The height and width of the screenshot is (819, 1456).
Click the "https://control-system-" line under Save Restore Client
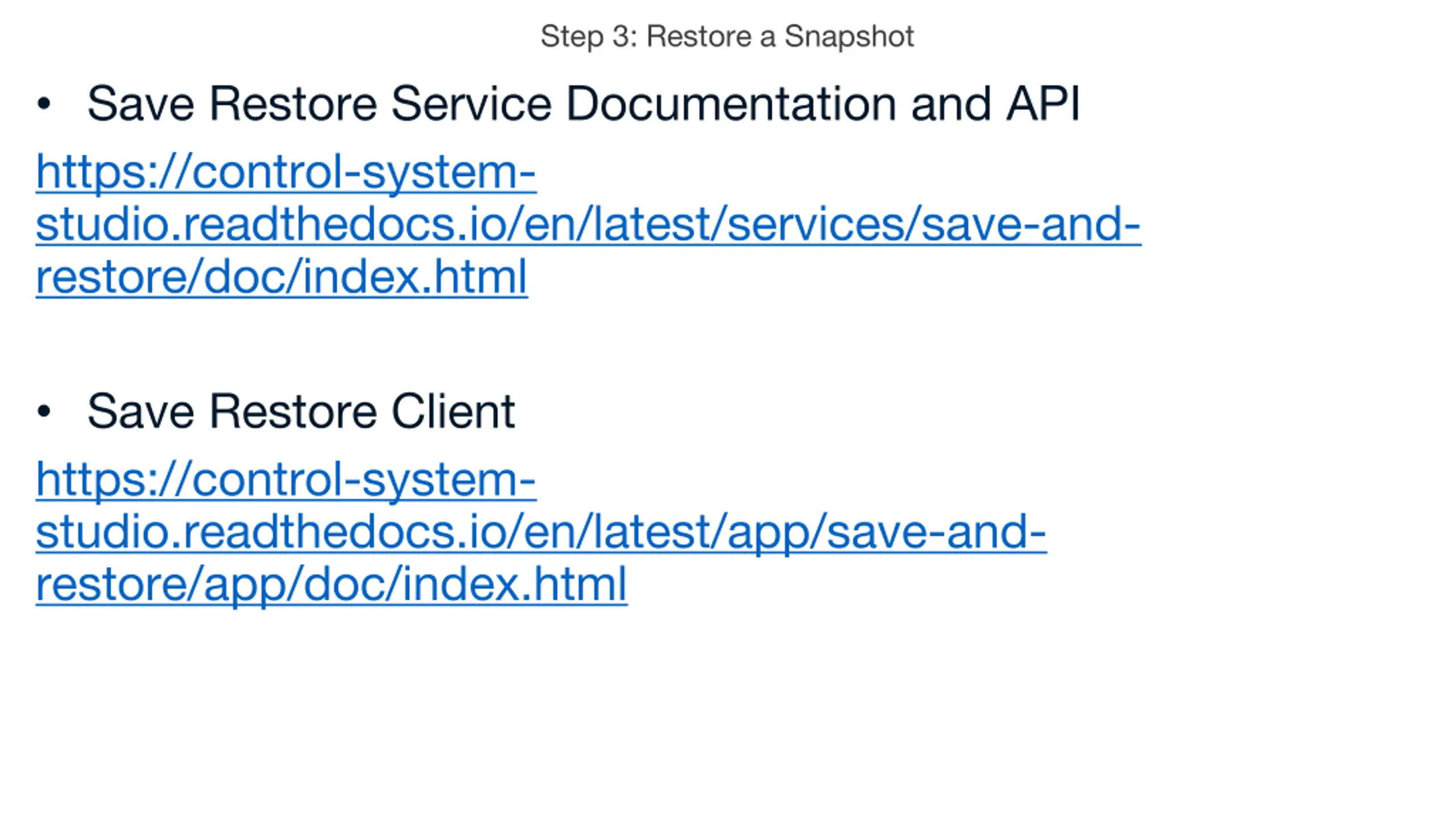(286, 480)
